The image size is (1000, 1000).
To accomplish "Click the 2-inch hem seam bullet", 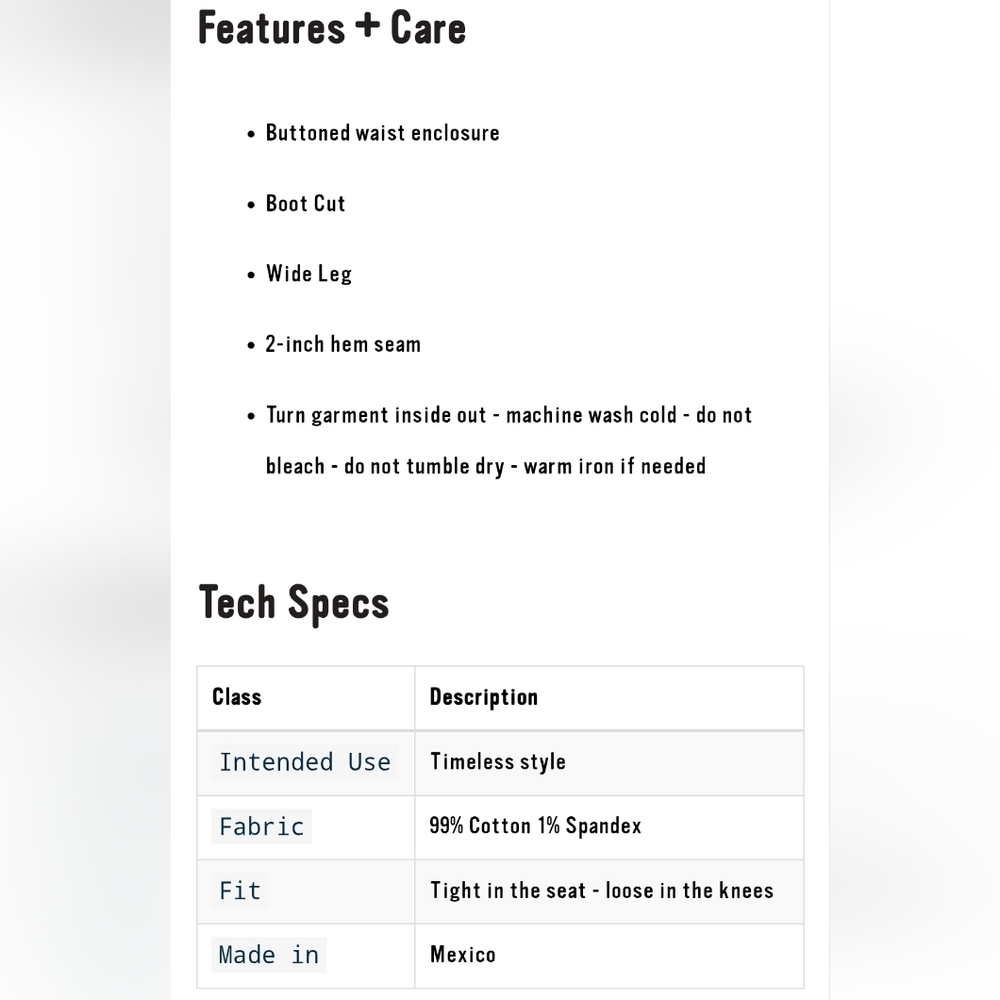I will pos(343,344).
